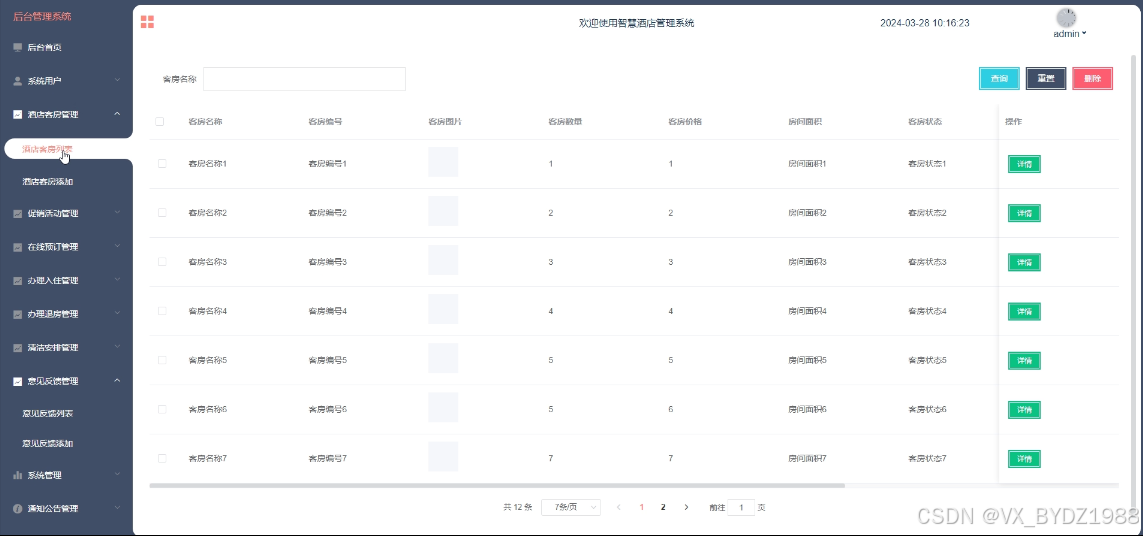Viewport: 1143px width, 536px height.
Task: Check the box for 客房名称3 row
Action: (x=162, y=261)
